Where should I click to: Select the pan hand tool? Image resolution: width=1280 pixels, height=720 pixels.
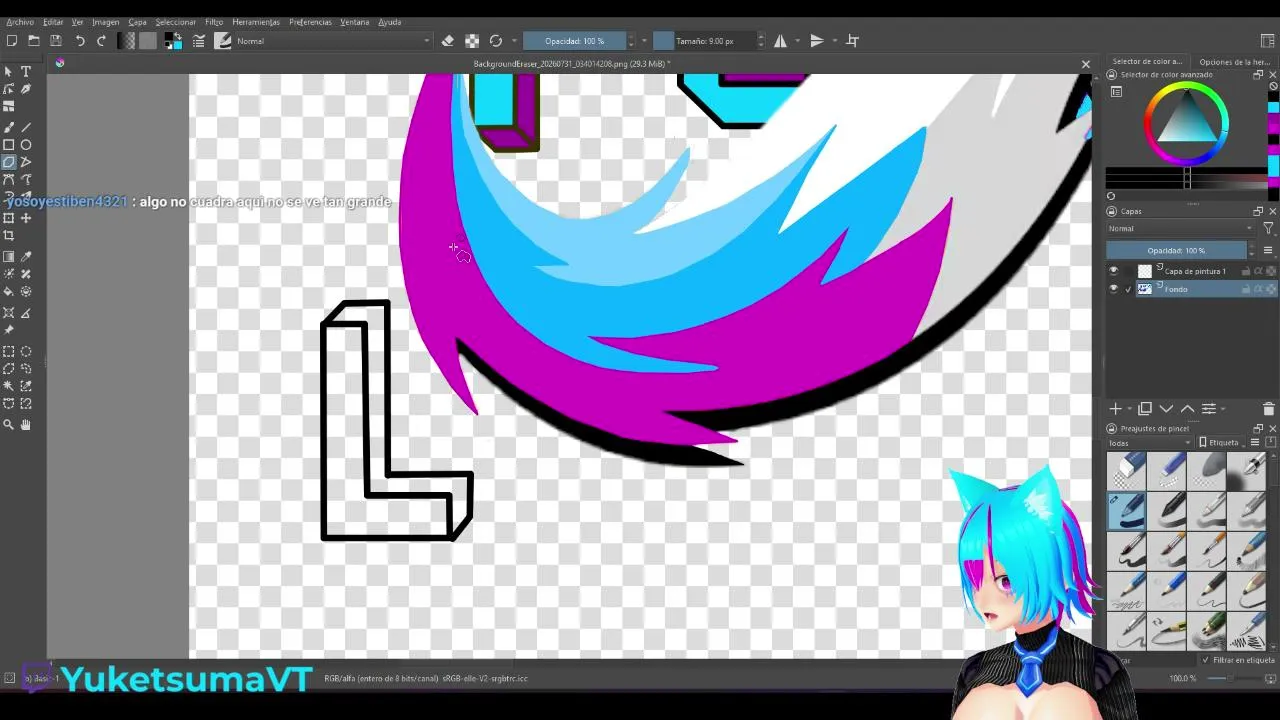[26, 425]
